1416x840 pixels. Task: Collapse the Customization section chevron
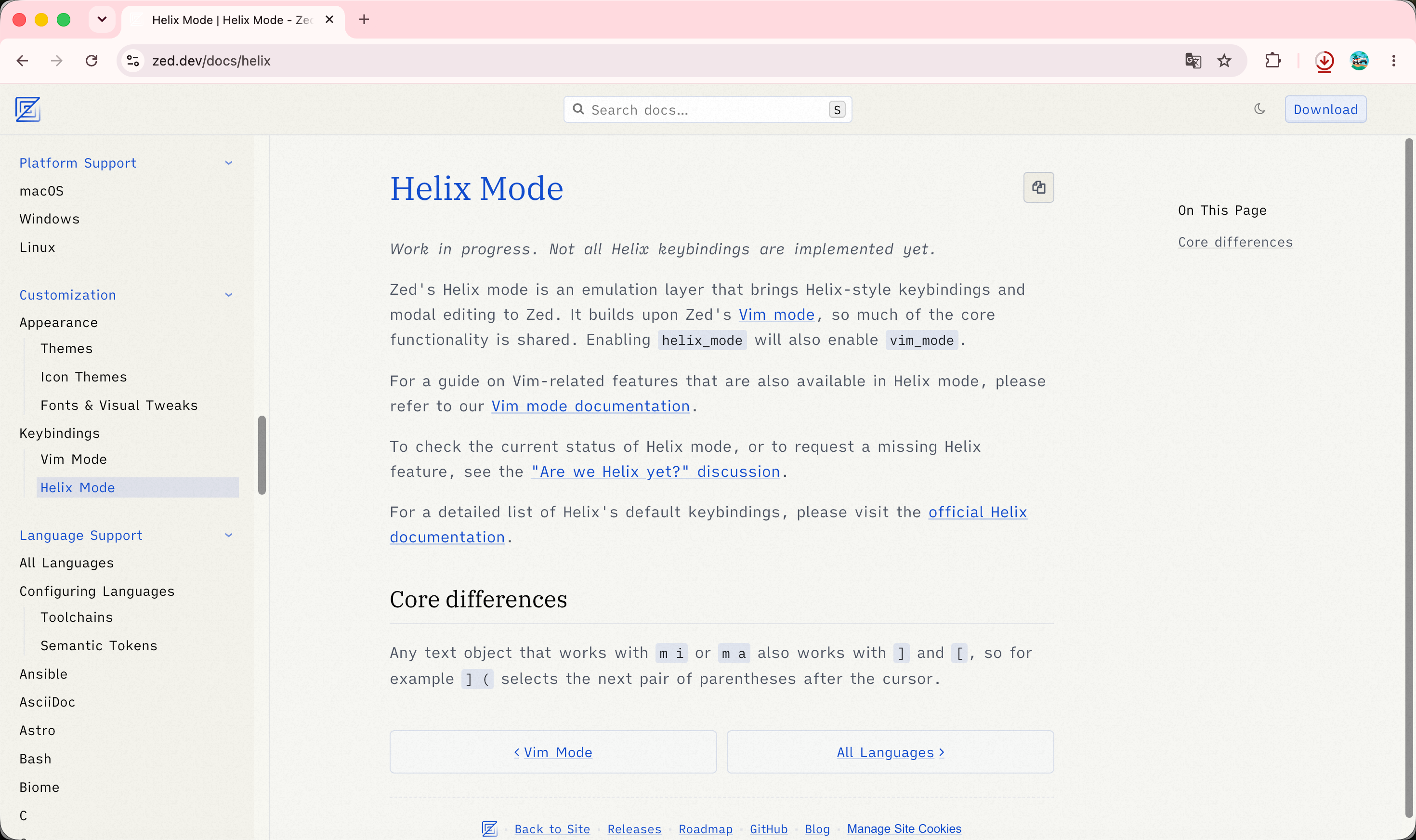point(229,295)
